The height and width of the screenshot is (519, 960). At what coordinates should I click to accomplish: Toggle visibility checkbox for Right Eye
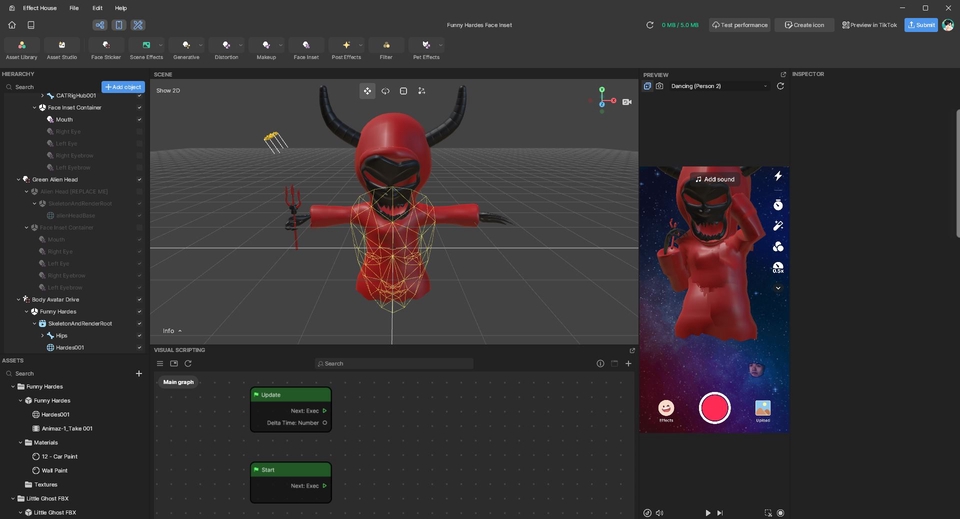(x=140, y=132)
